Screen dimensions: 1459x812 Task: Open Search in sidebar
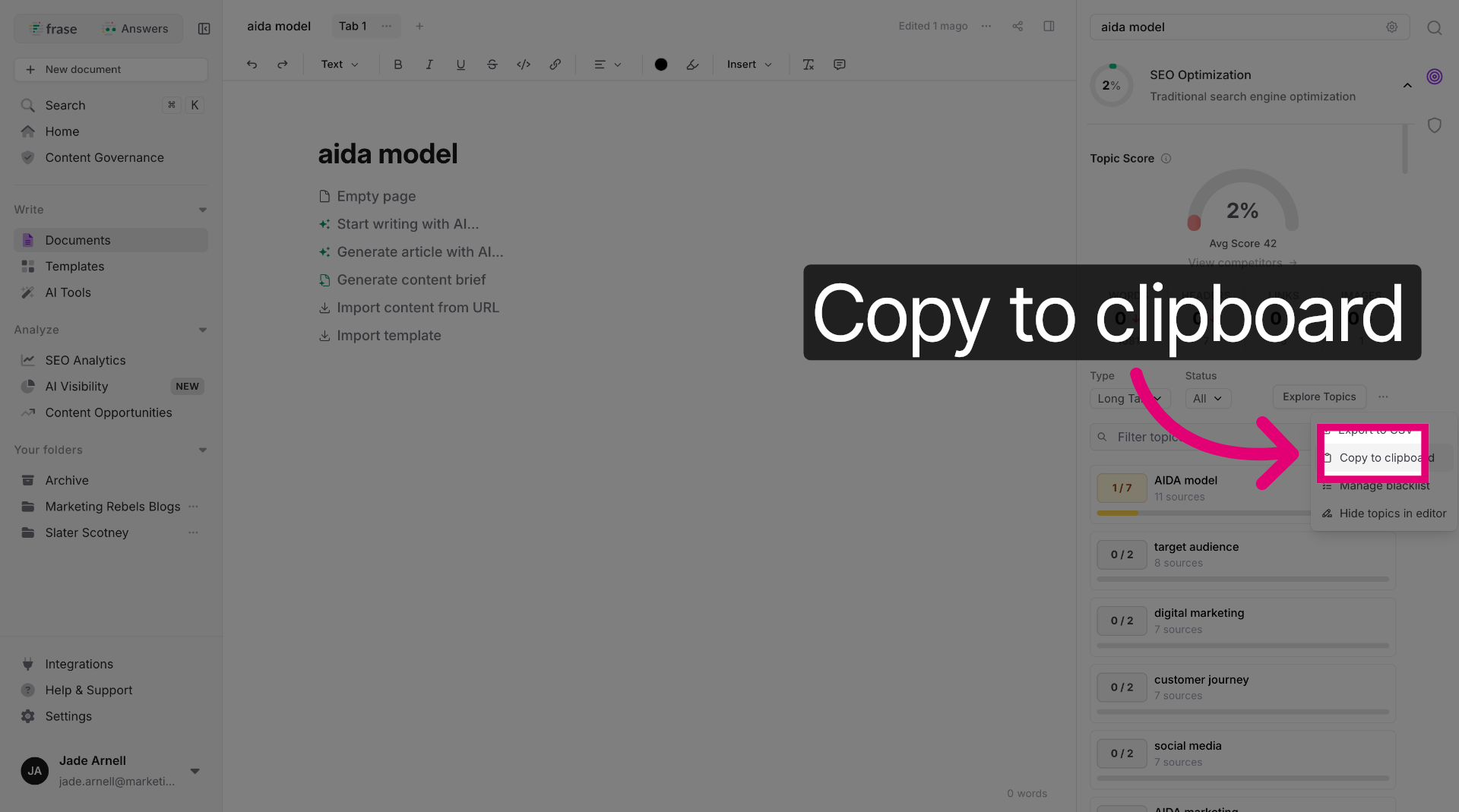tap(111, 106)
